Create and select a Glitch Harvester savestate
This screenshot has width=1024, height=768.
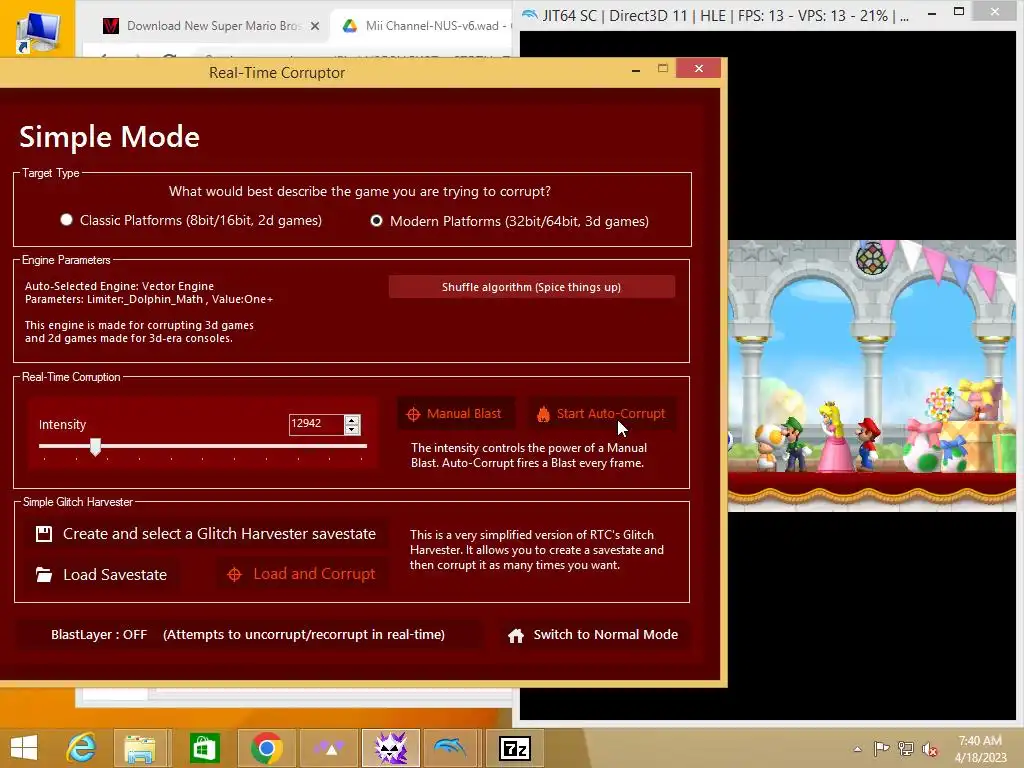point(206,534)
